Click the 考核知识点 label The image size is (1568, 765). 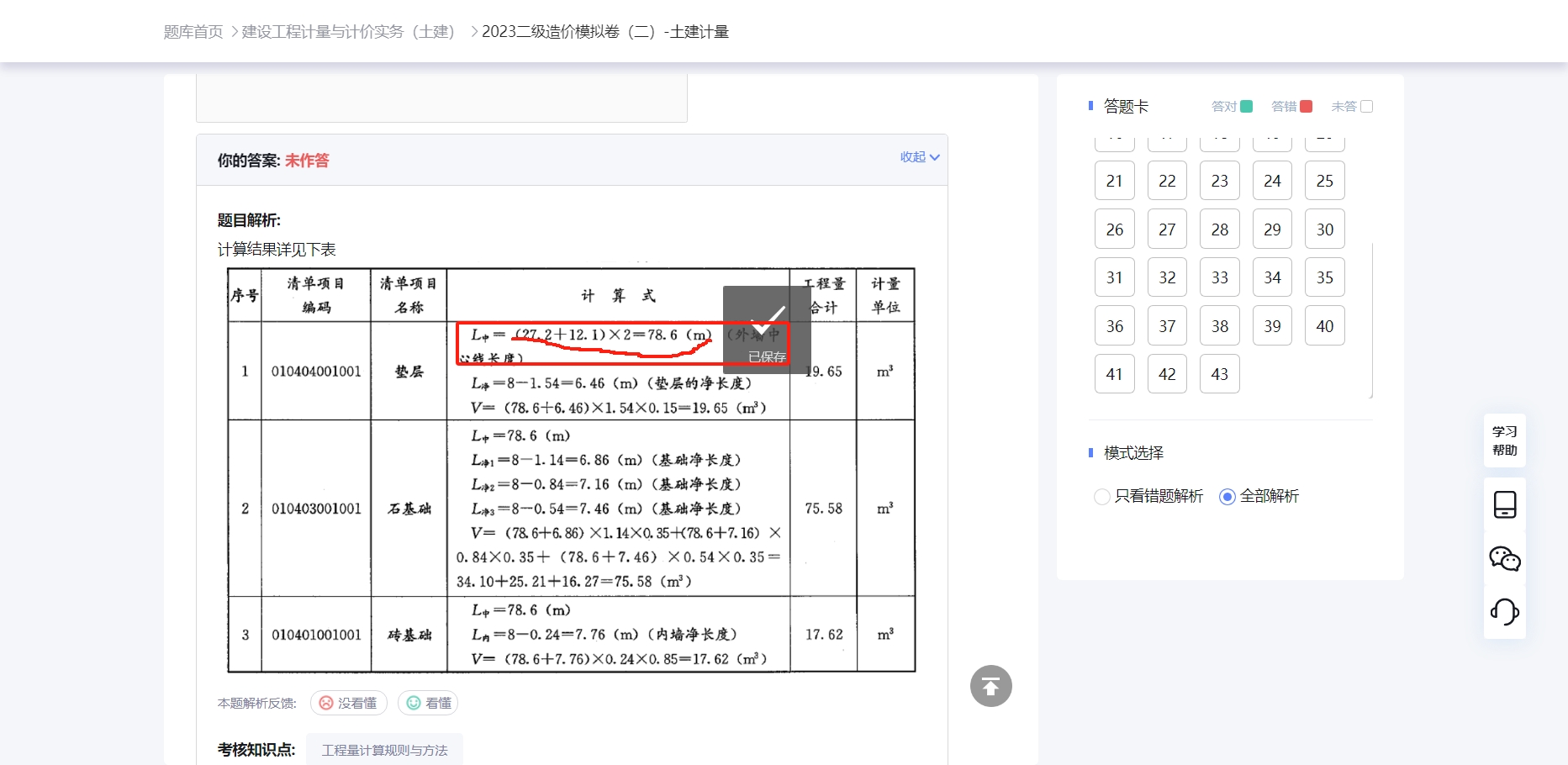[x=256, y=750]
